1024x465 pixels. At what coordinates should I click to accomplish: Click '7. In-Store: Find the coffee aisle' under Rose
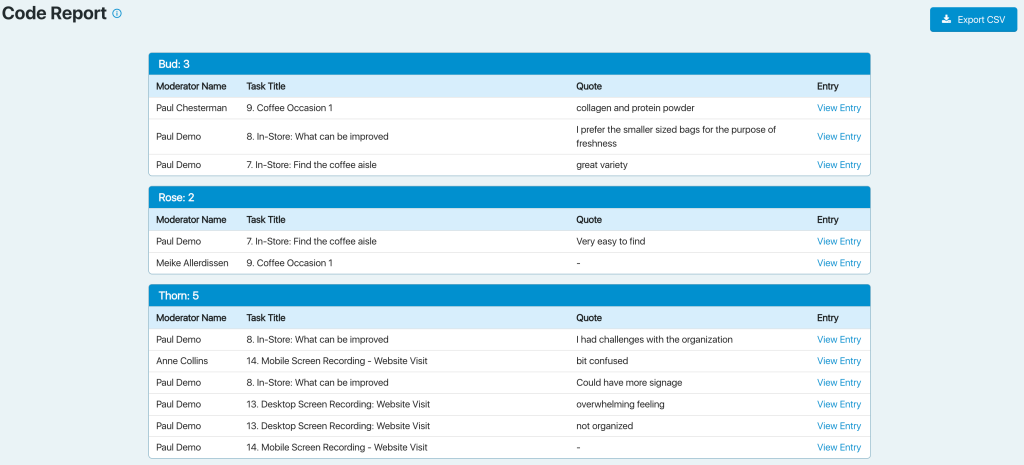click(312, 241)
